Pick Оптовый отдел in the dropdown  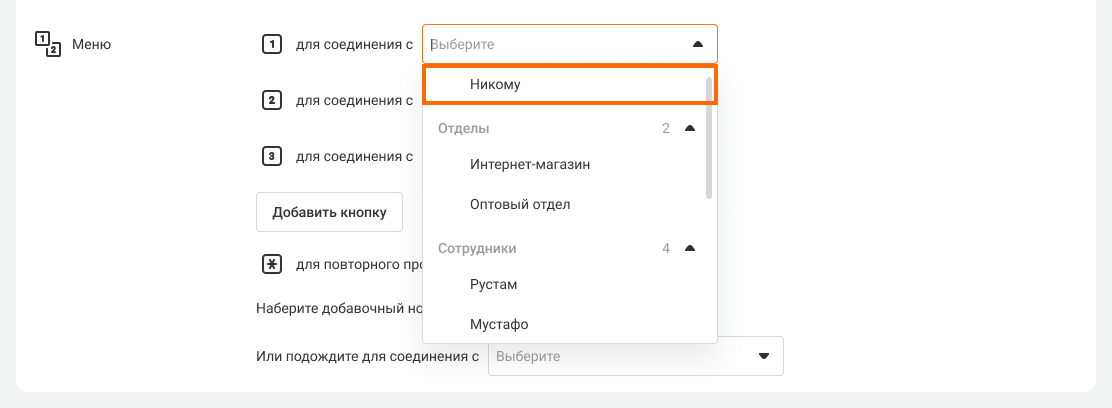click(520, 204)
